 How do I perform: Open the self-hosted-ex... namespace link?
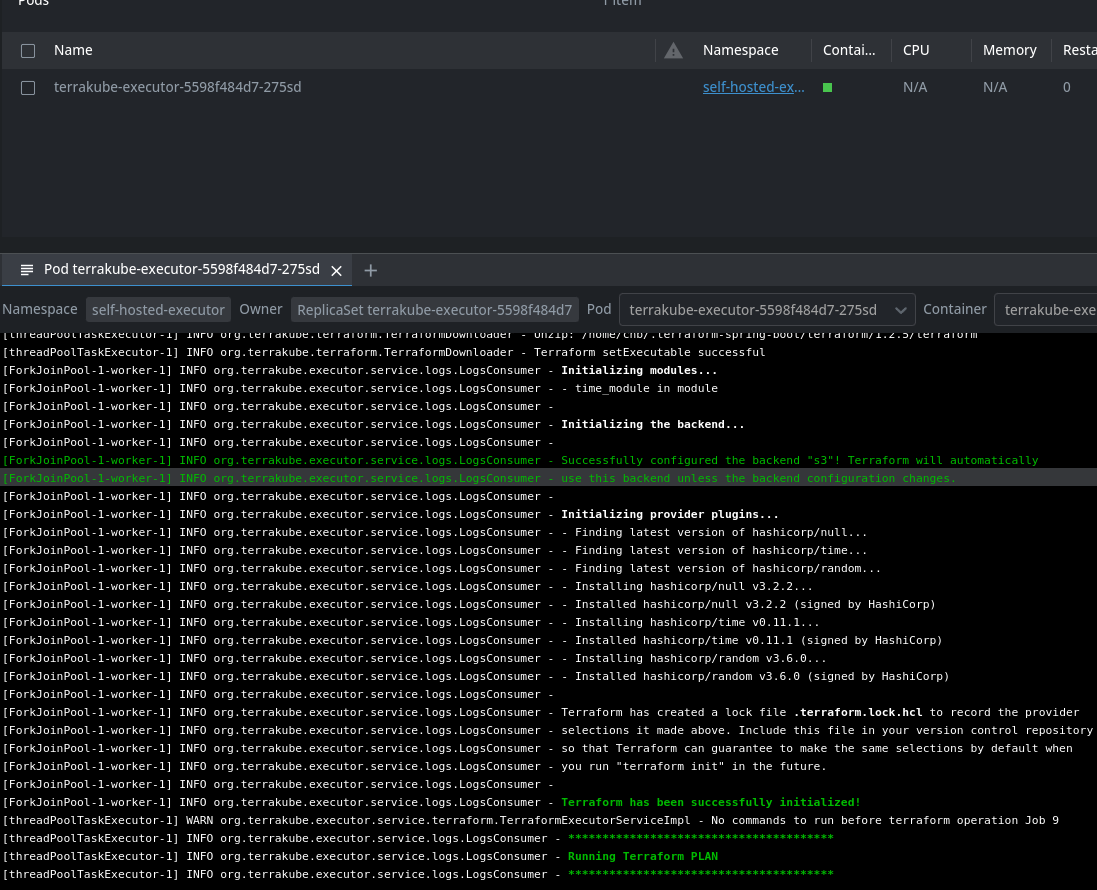click(x=753, y=87)
